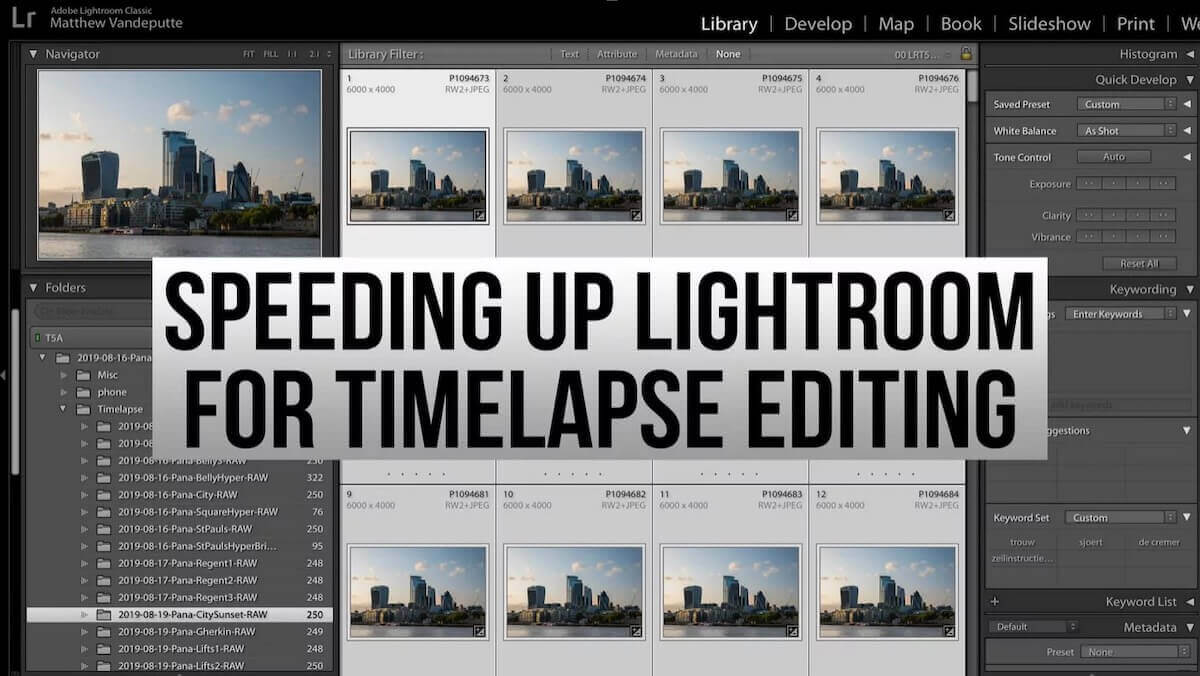Screen dimensions: 1200x676
Task: Collapse the Keywording panel
Action: [1189, 289]
